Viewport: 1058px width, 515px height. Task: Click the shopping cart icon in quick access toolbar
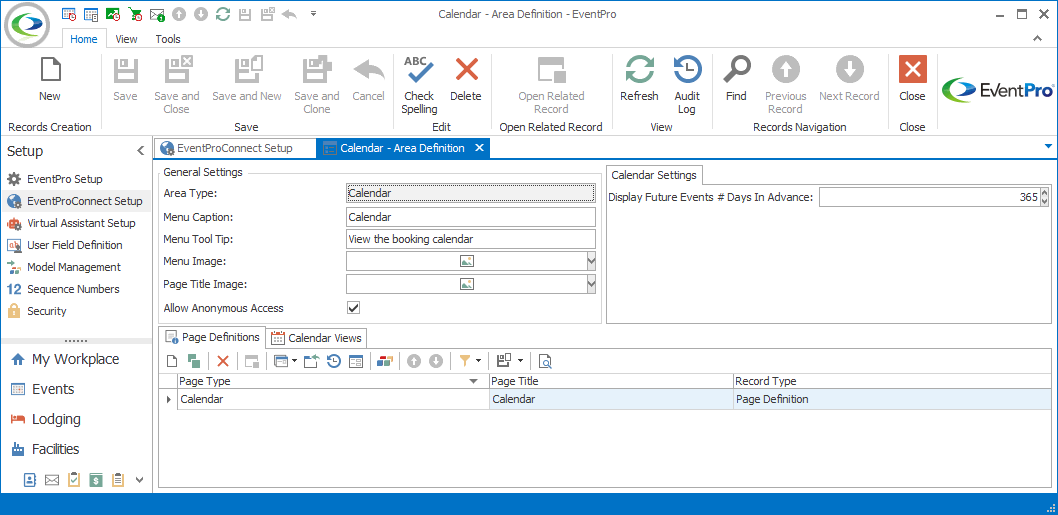136,13
